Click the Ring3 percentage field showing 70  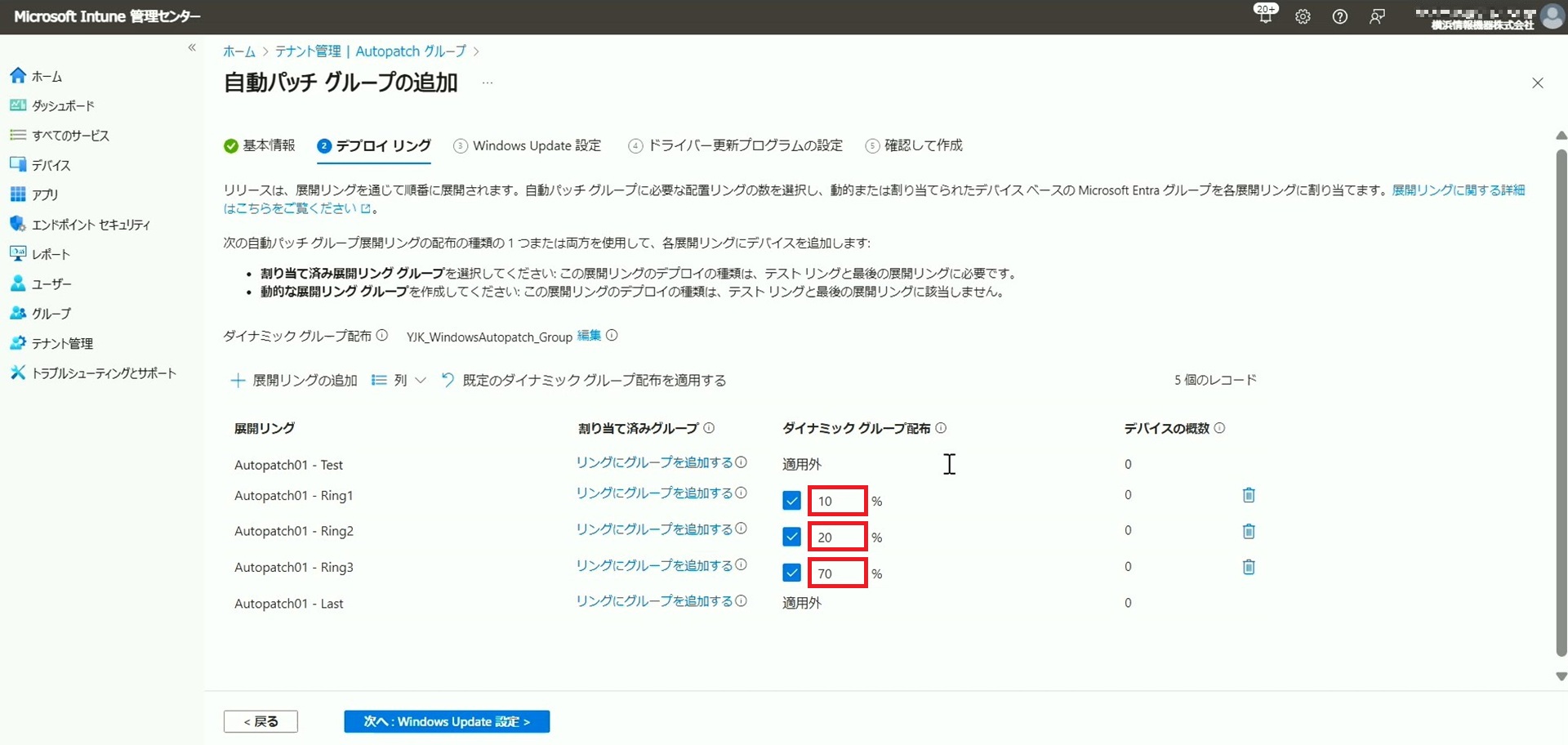[x=837, y=573]
